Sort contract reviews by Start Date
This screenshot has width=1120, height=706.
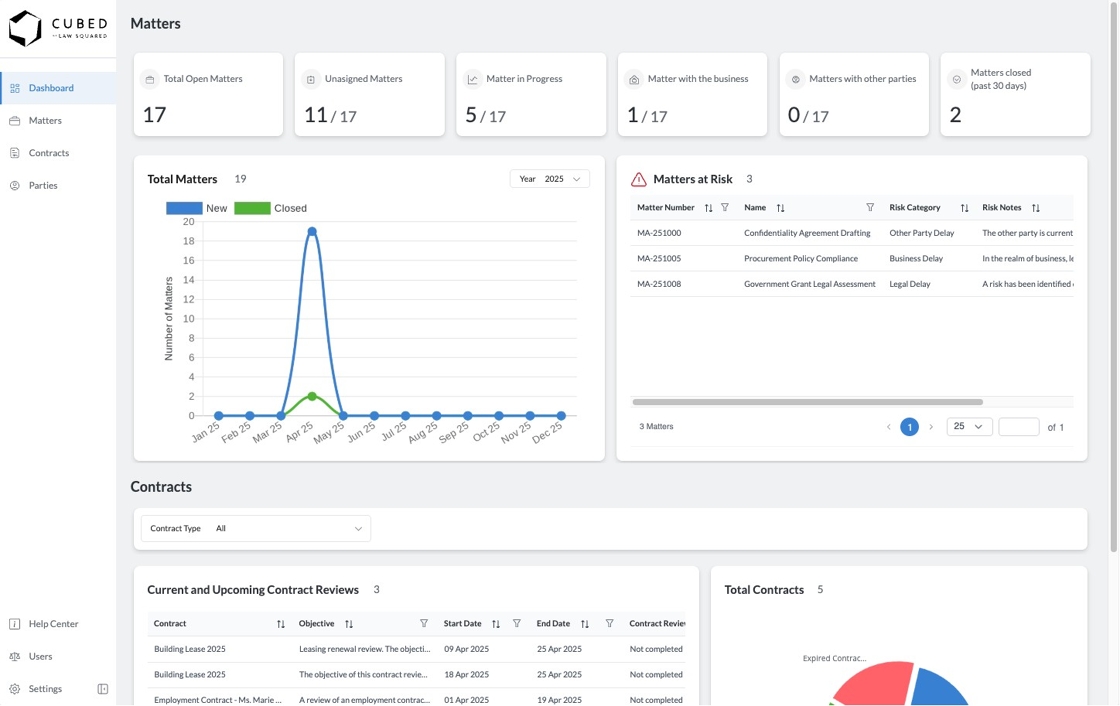point(496,624)
